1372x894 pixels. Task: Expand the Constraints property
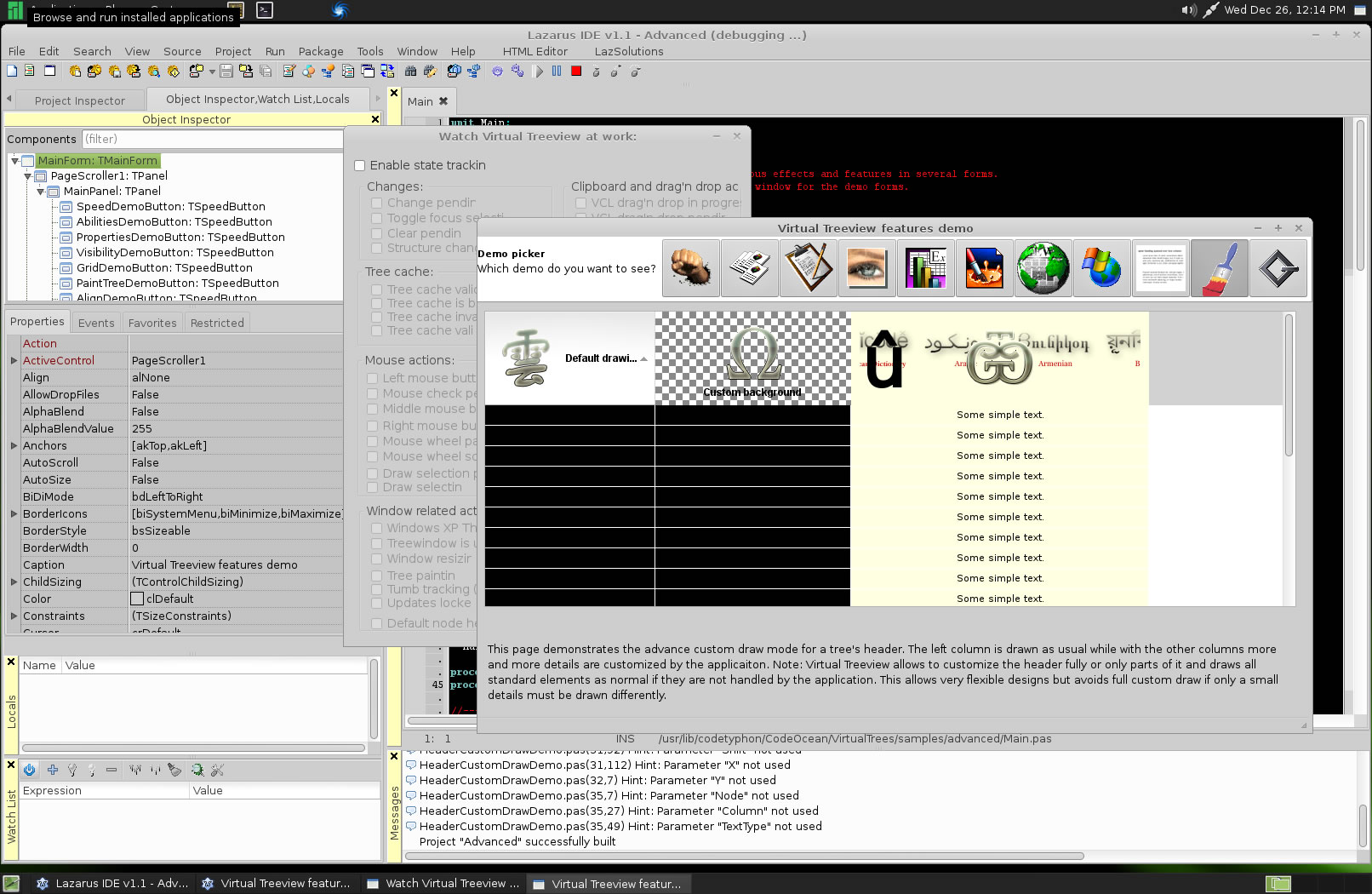tap(14, 616)
